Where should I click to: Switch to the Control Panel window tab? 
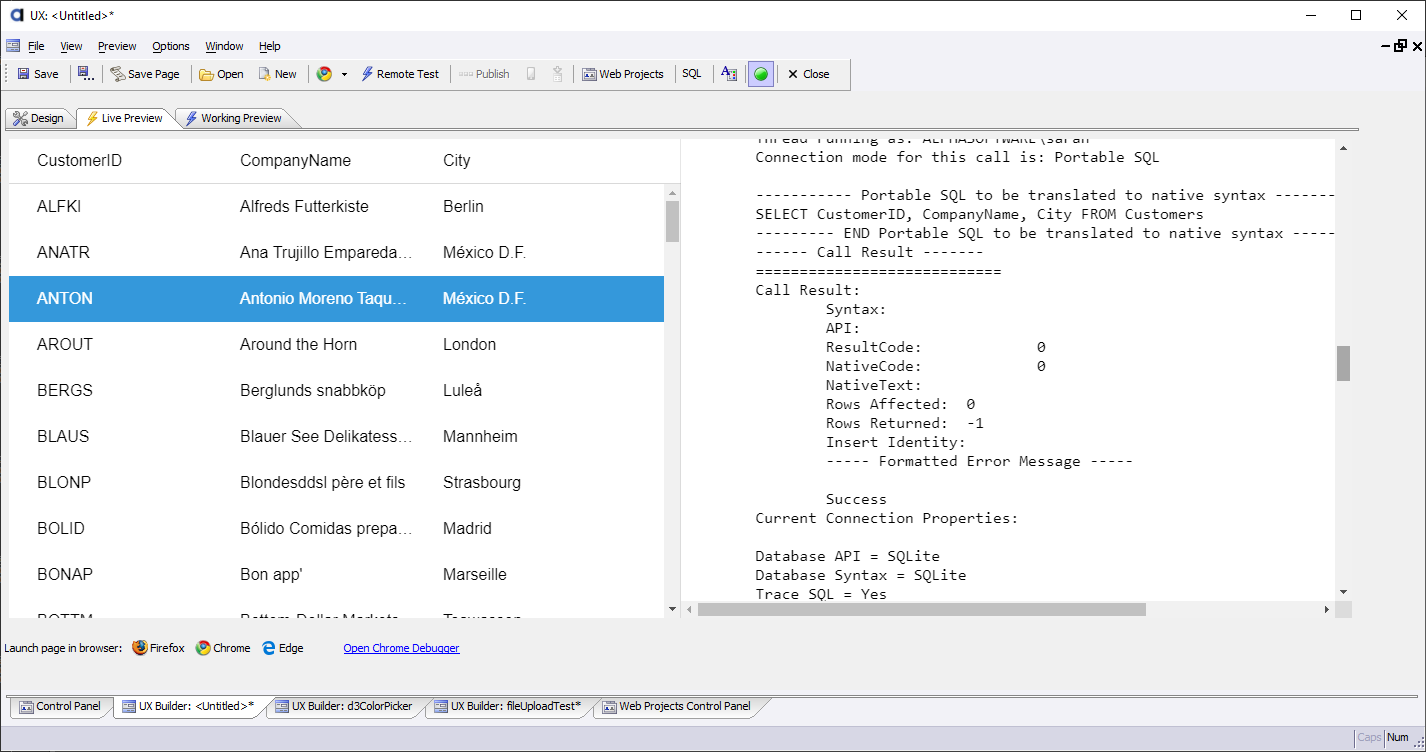pyautogui.click(x=60, y=706)
